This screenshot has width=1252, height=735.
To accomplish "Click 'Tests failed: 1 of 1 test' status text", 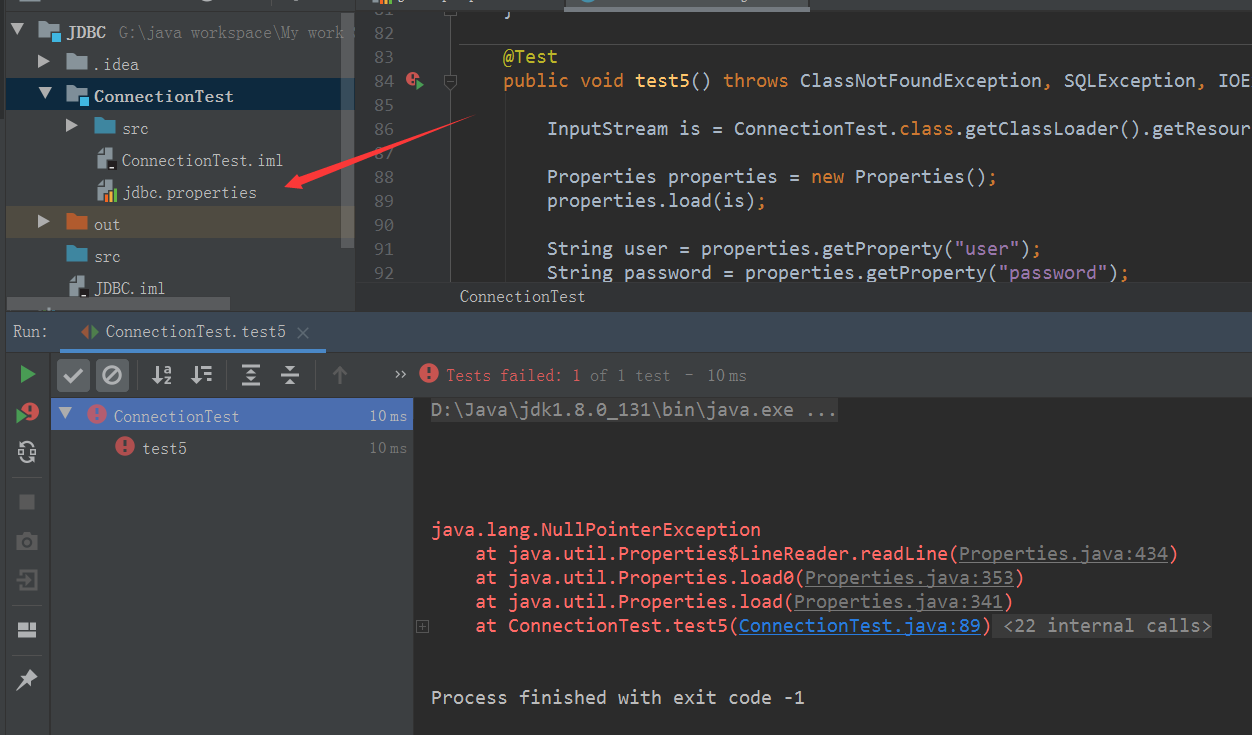I will point(558,376).
